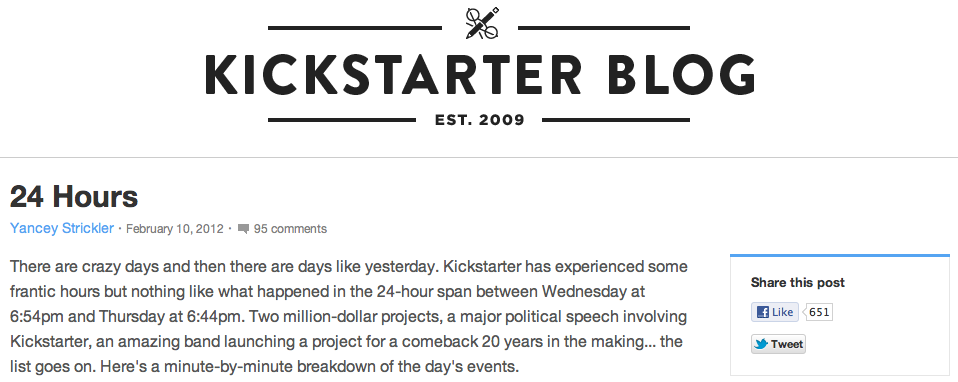Click the pencil and scissors emblem icon

481,24
